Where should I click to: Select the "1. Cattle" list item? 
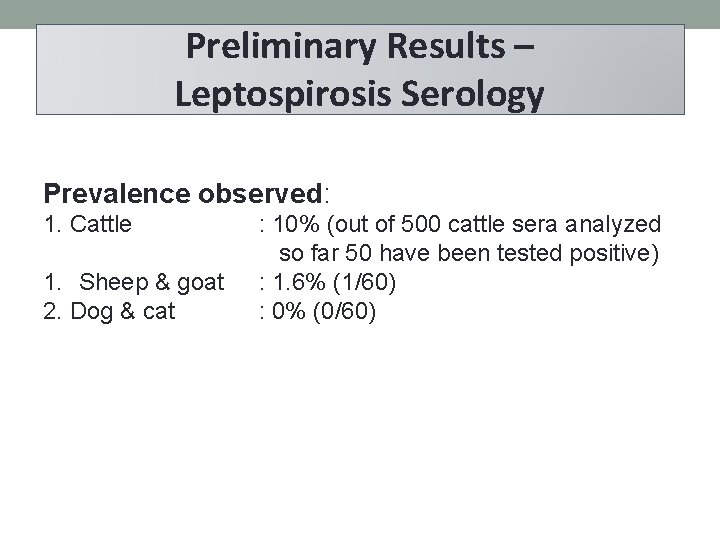coord(88,224)
